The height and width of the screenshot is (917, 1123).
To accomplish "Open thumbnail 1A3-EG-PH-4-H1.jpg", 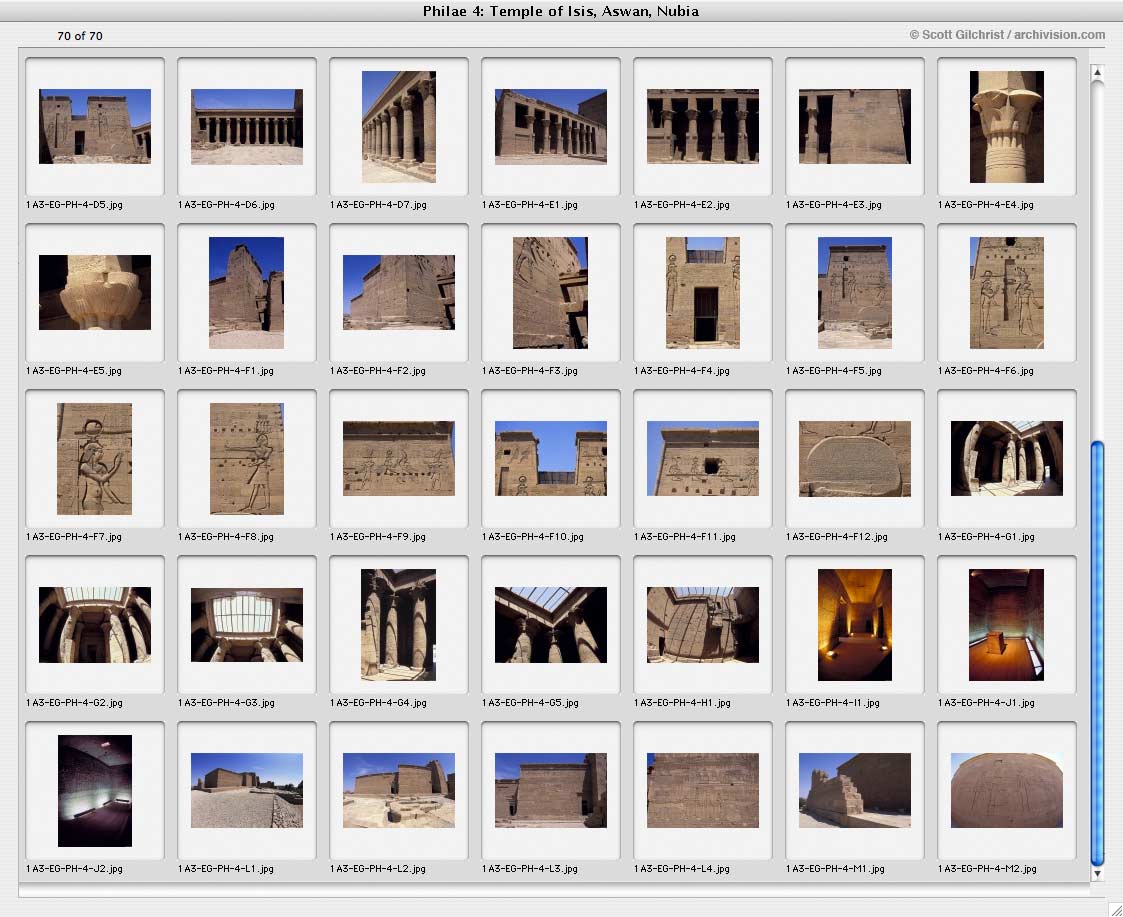I will (703, 625).
